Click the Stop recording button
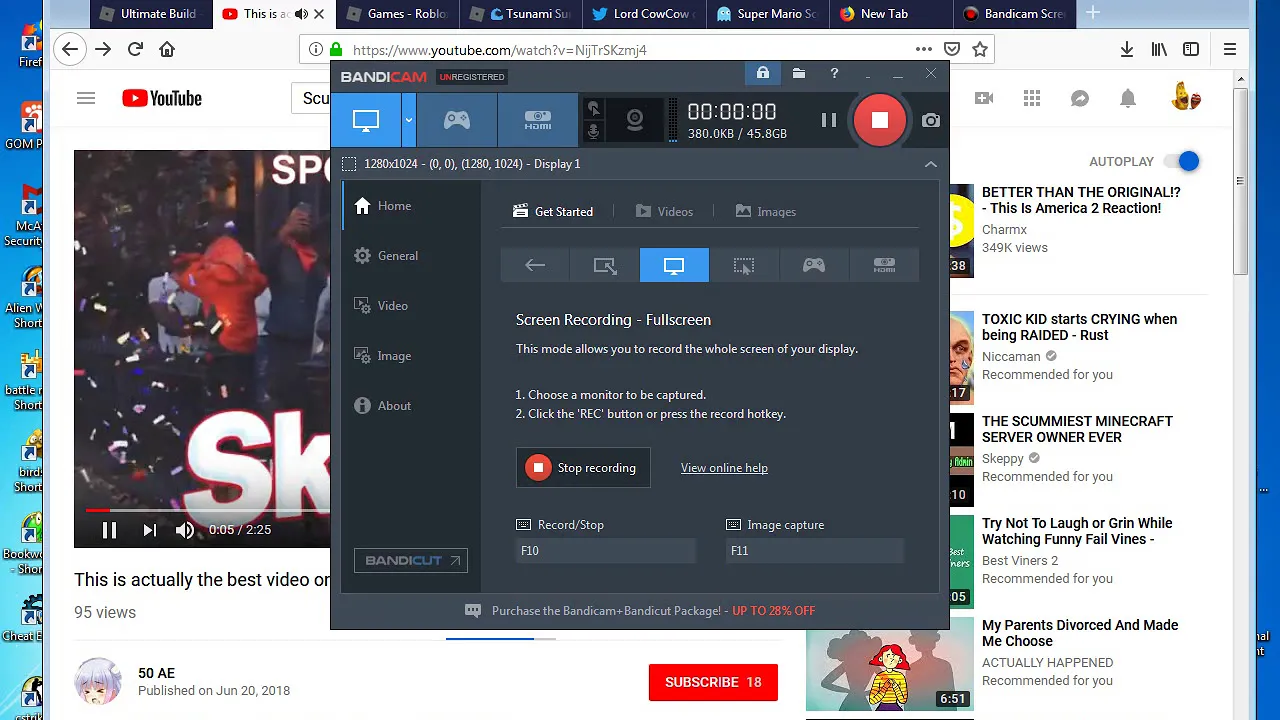The height and width of the screenshot is (720, 1280). click(583, 468)
